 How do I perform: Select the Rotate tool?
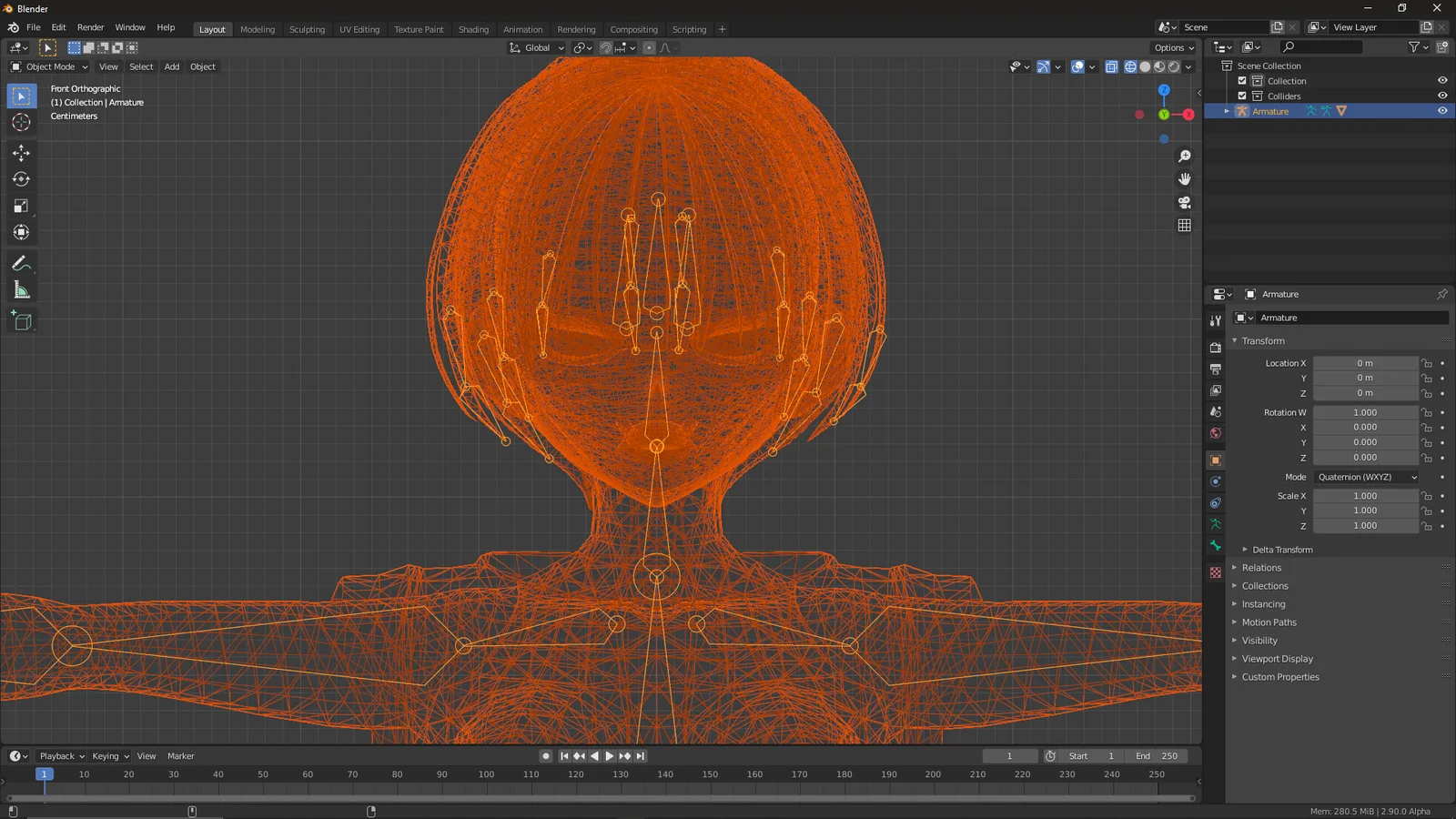point(21,179)
